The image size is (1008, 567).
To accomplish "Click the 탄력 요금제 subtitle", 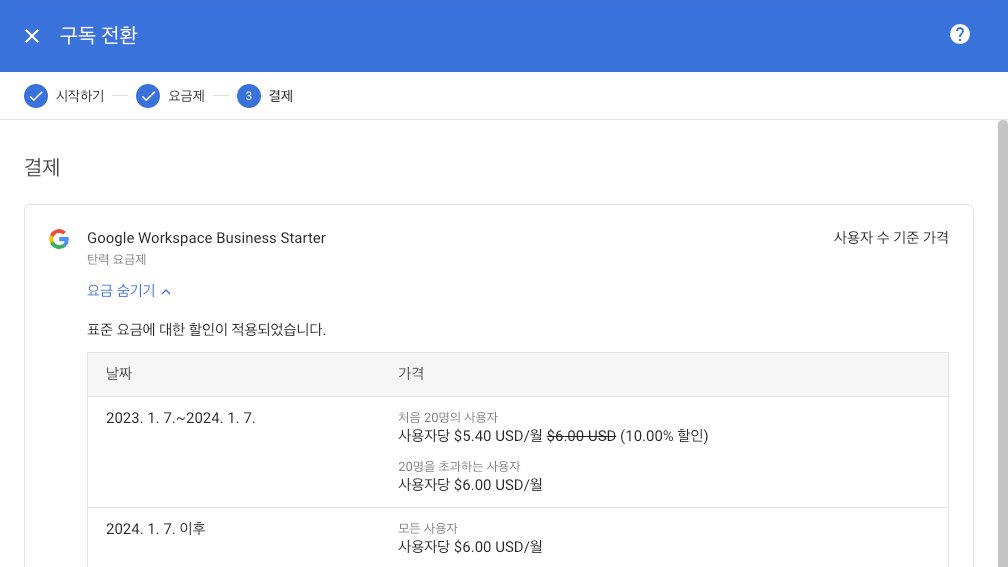I will [x=116, y=259].
